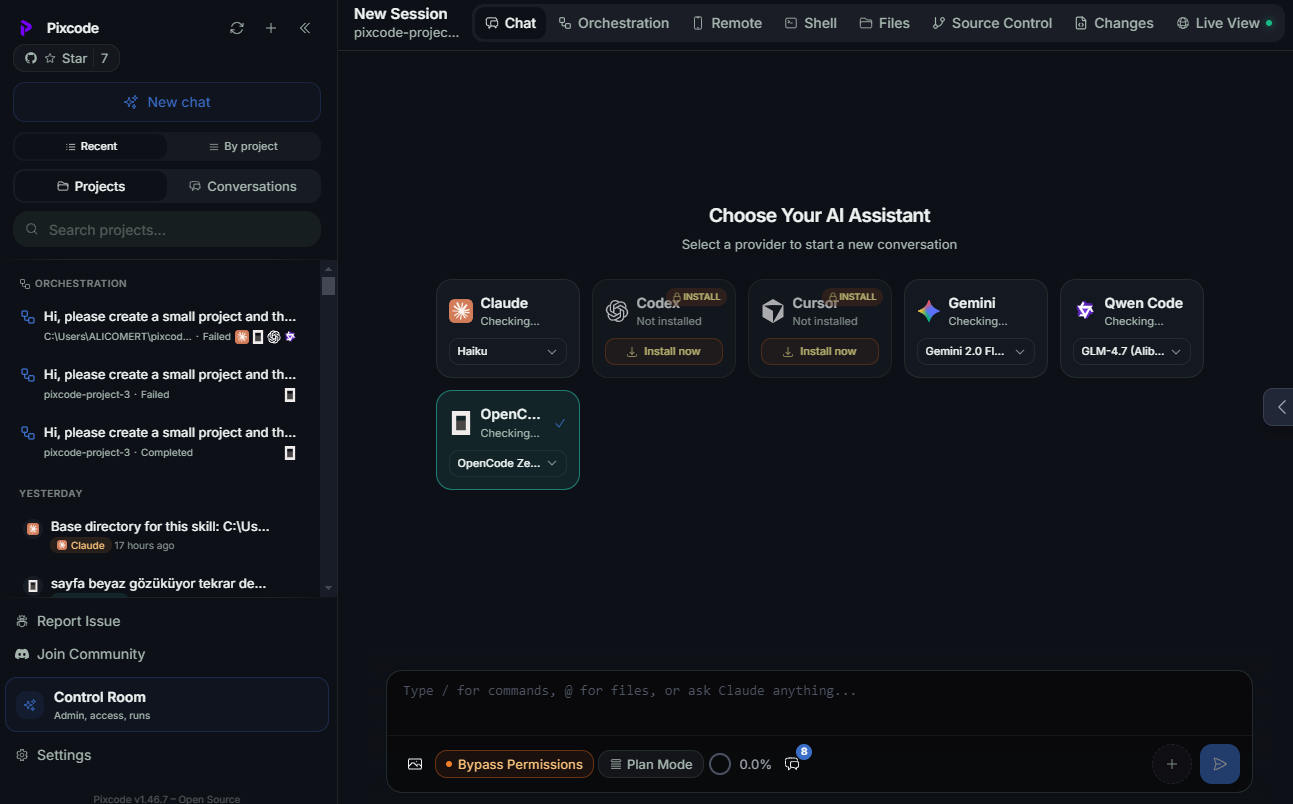Open Settings
Viewport: 1293px width, 804px height.
tap(64, 755)
